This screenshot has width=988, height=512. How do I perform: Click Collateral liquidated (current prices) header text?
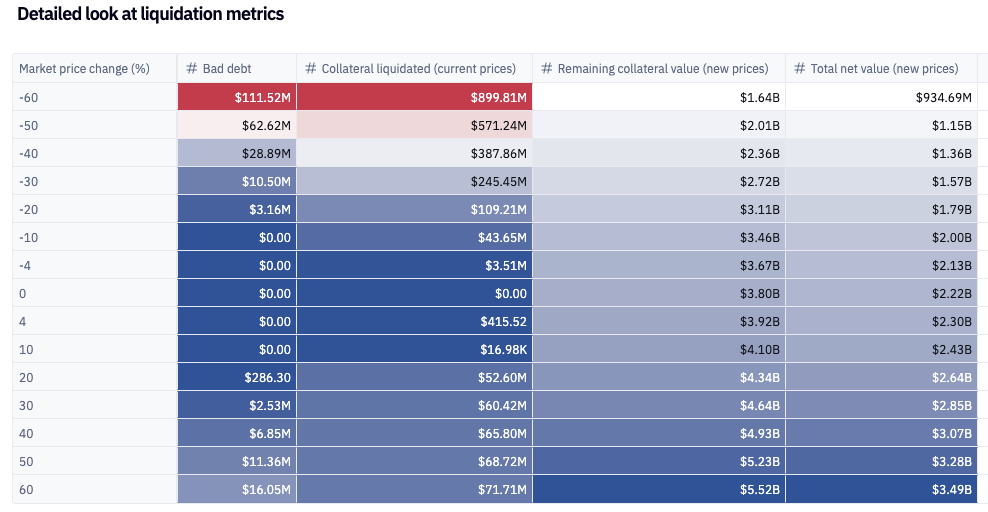coord(419,69)
